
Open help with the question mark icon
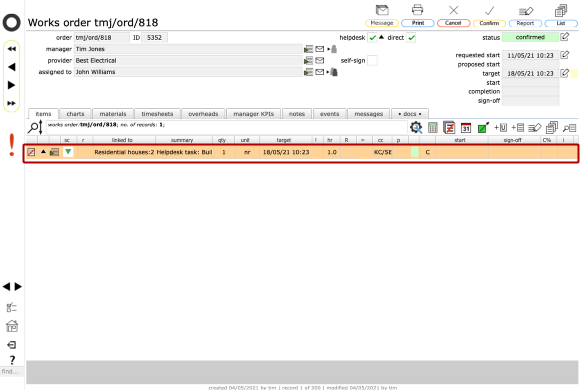[12, 360]
